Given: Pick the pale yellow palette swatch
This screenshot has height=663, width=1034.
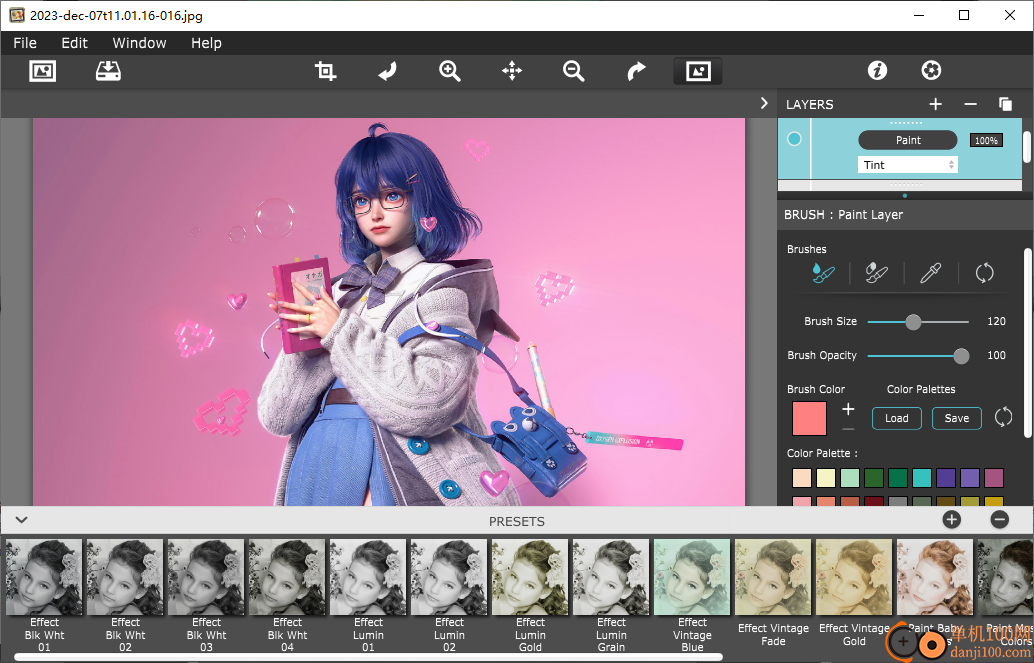Looking at the screenshot, I should pos(826,478).
